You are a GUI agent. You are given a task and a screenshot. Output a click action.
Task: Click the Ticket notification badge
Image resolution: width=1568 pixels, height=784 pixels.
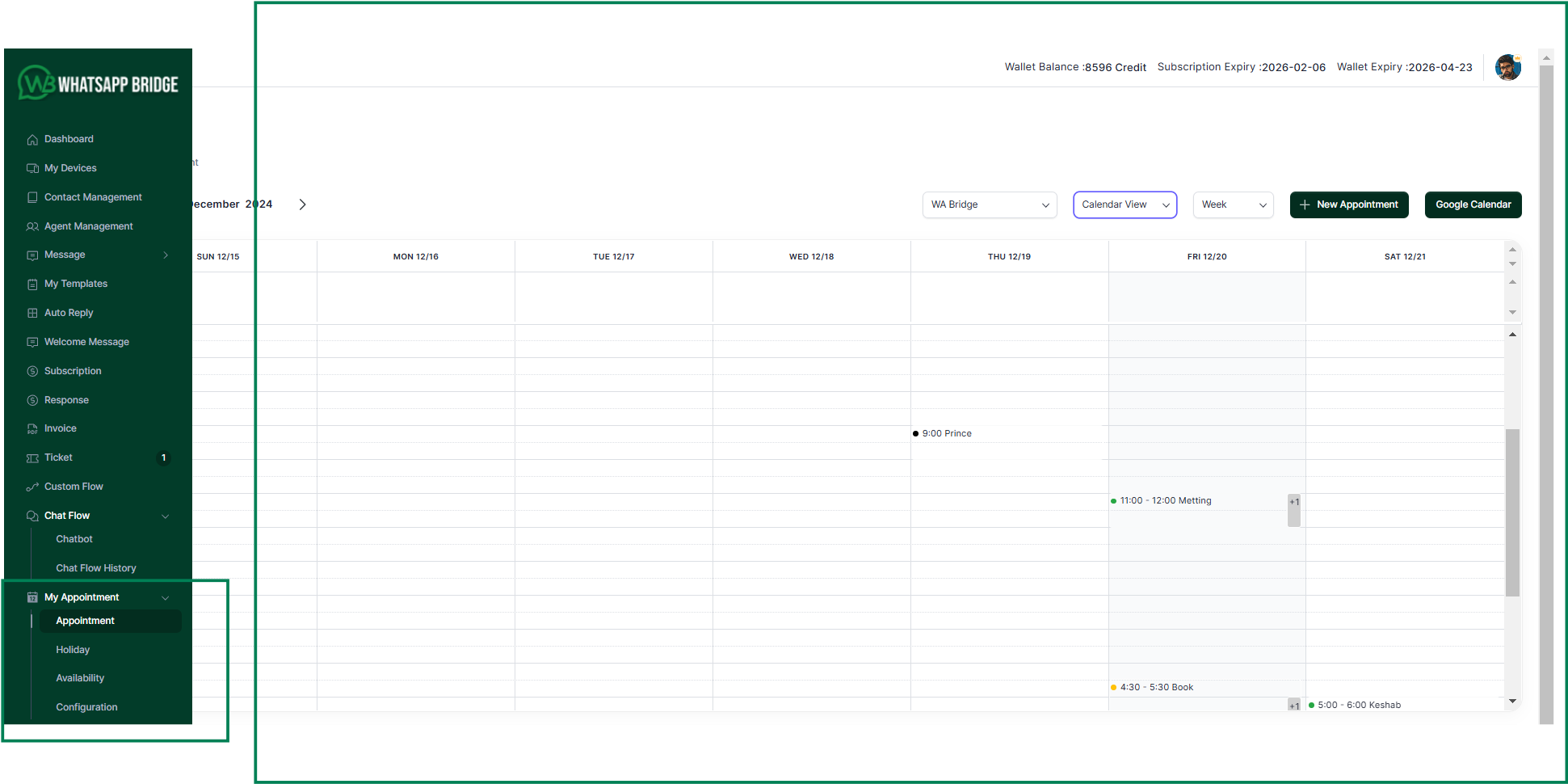[163, 457]
